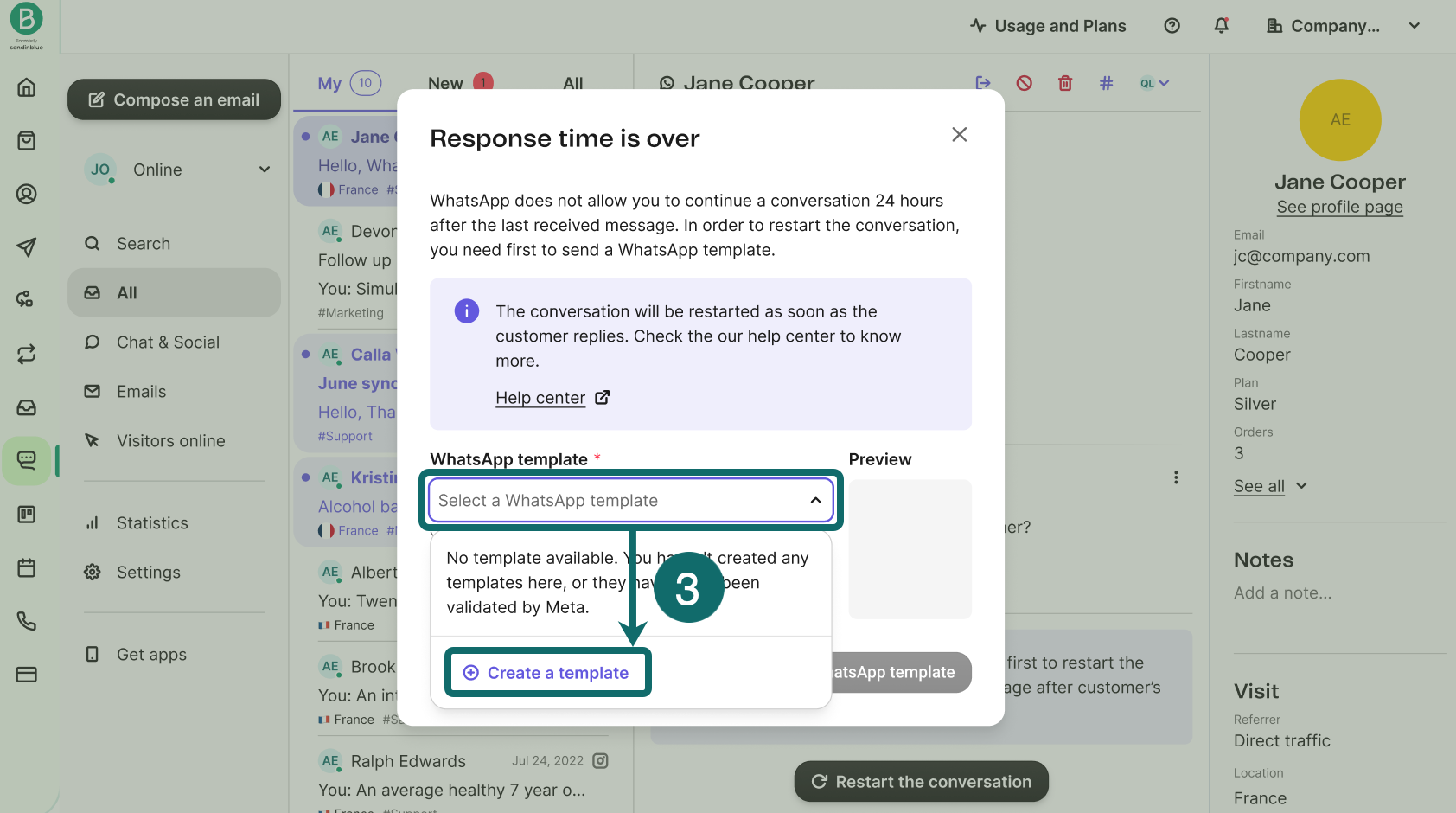Click the Add a note field
The height and width of the screenshot is (813, 1456).
tap(1282, 593)
